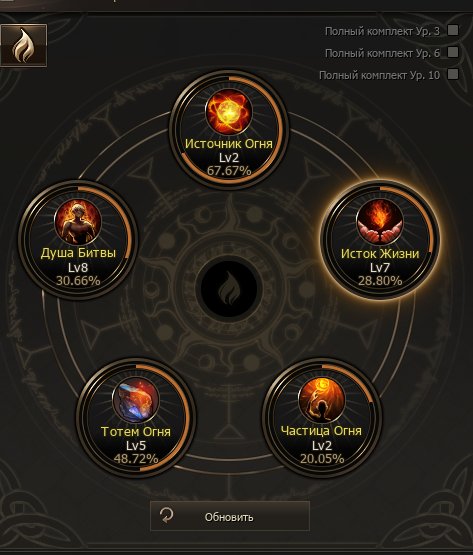Click the Тотем Огня name label
This screenshot has width=473, height=555.
(x=136, y=431)
